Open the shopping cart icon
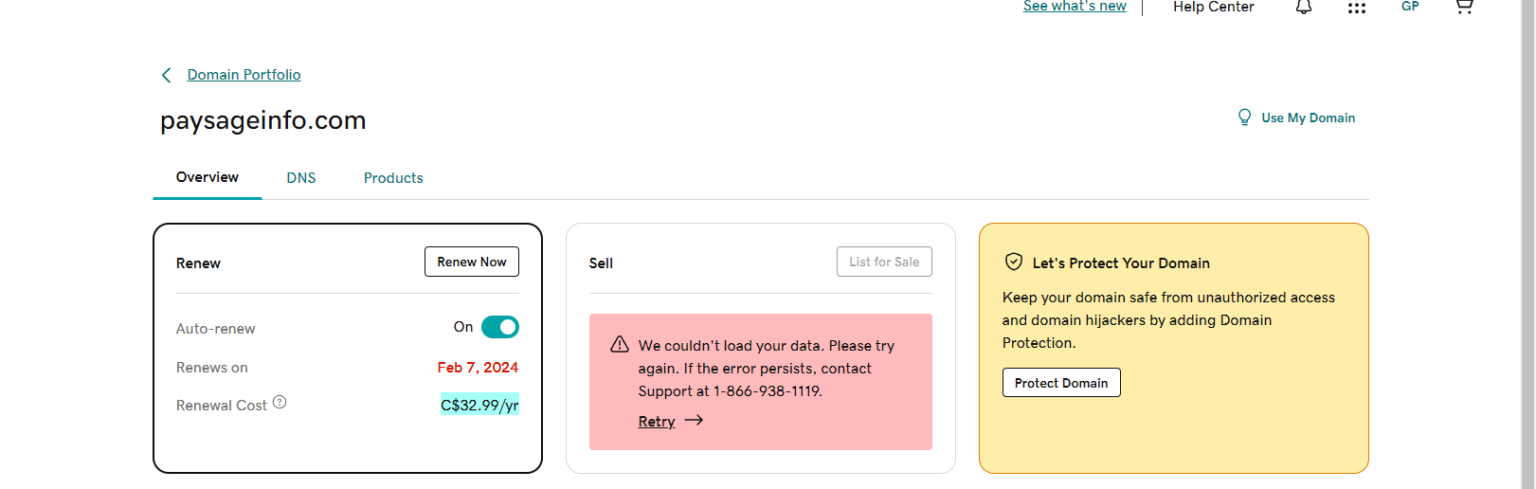Screen dimensions: 1536x489 click(x=1463, y=6)
